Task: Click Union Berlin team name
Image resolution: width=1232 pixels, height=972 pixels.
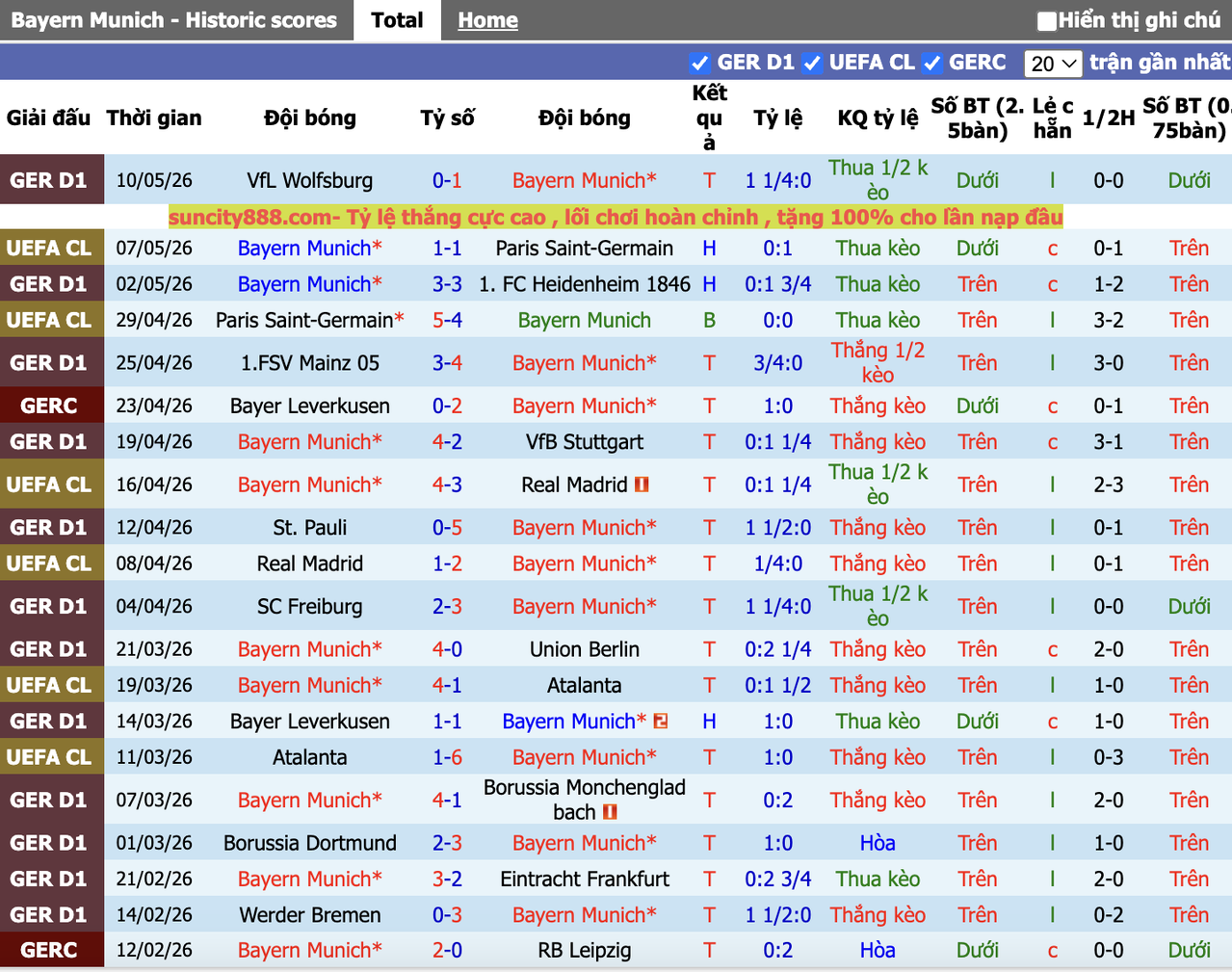Action: 584,649
